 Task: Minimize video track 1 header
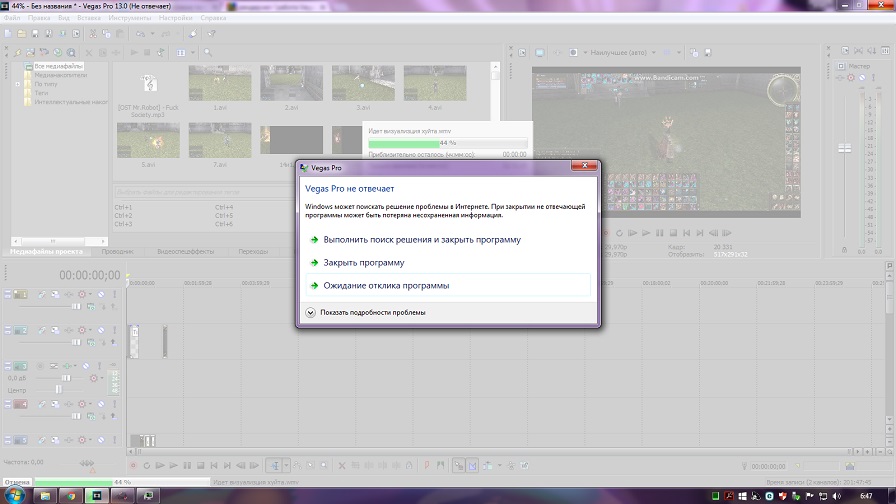[8, 294]
